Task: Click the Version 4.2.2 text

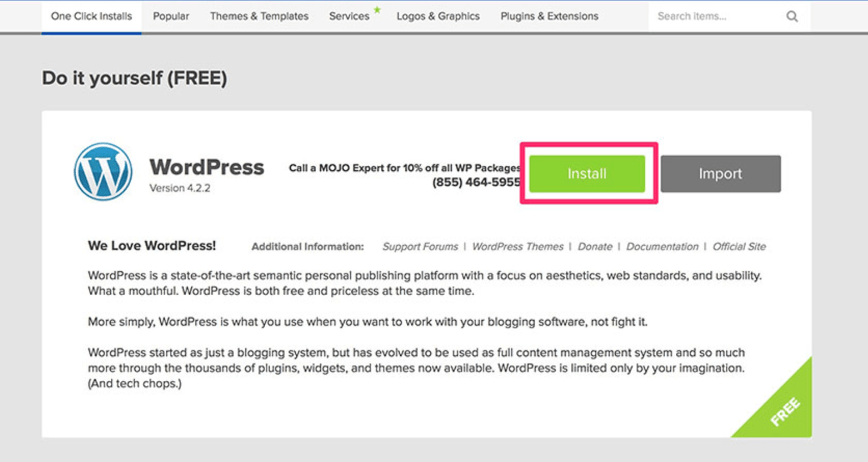Action: click(x=180, y=188)
